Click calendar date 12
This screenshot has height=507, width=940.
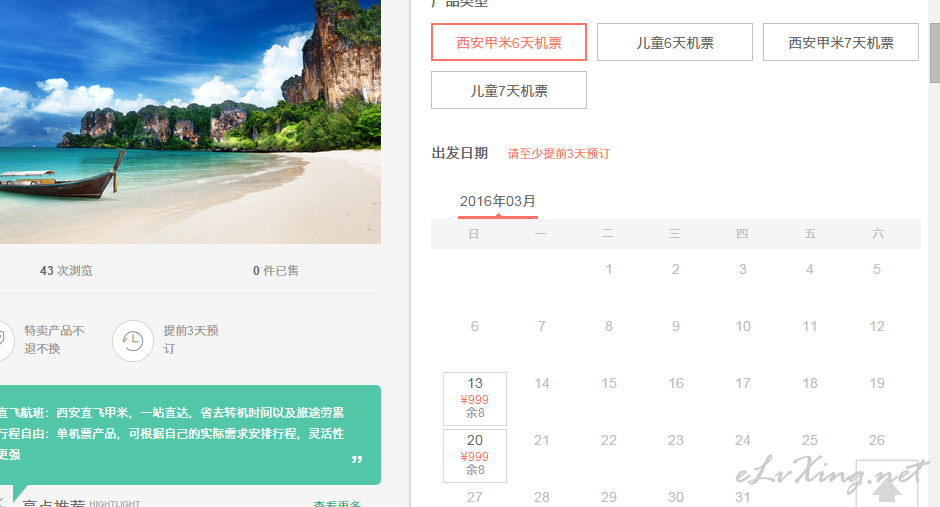click(876, 327)
